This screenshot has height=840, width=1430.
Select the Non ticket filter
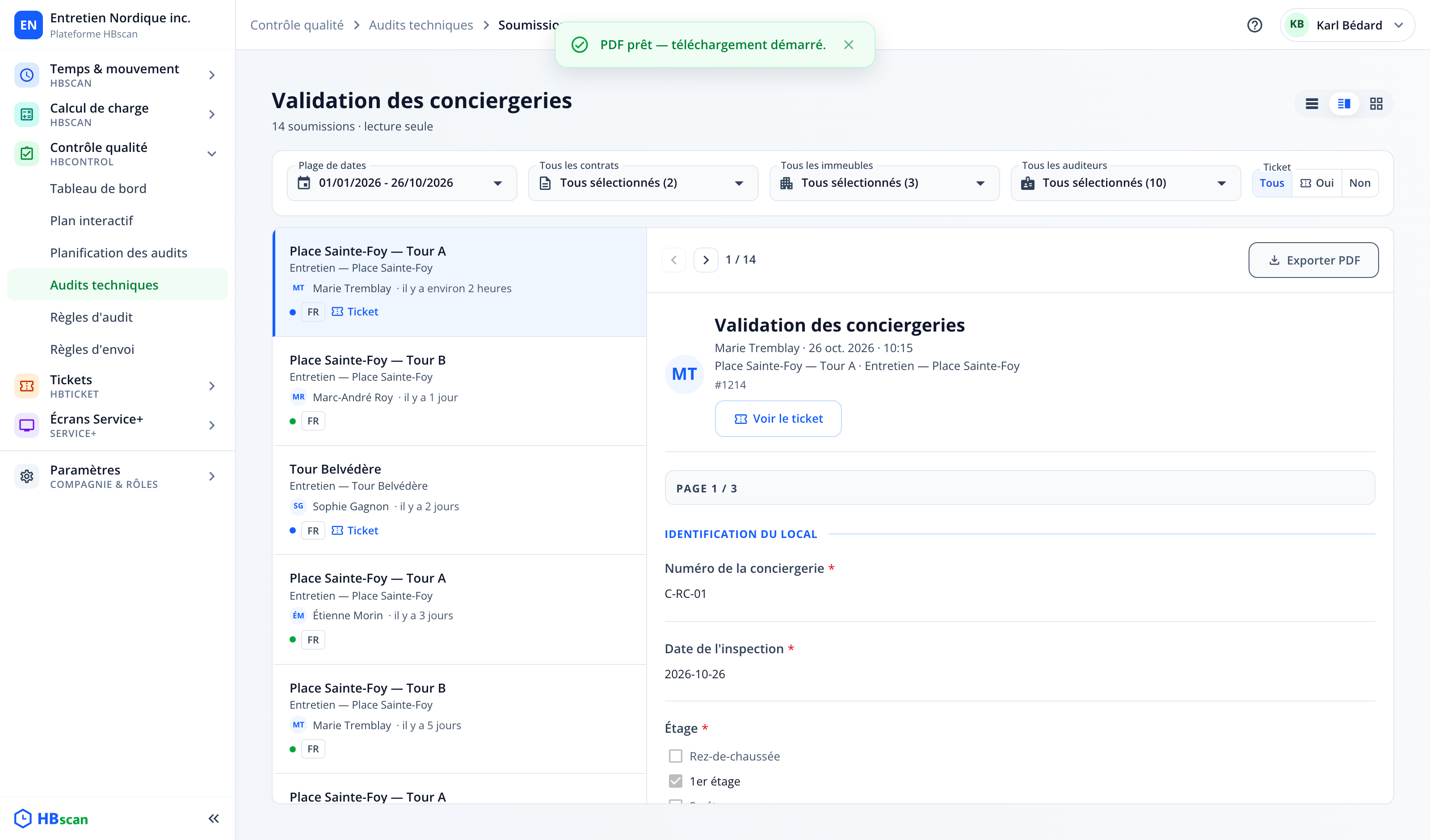(x=1360, y=183)
